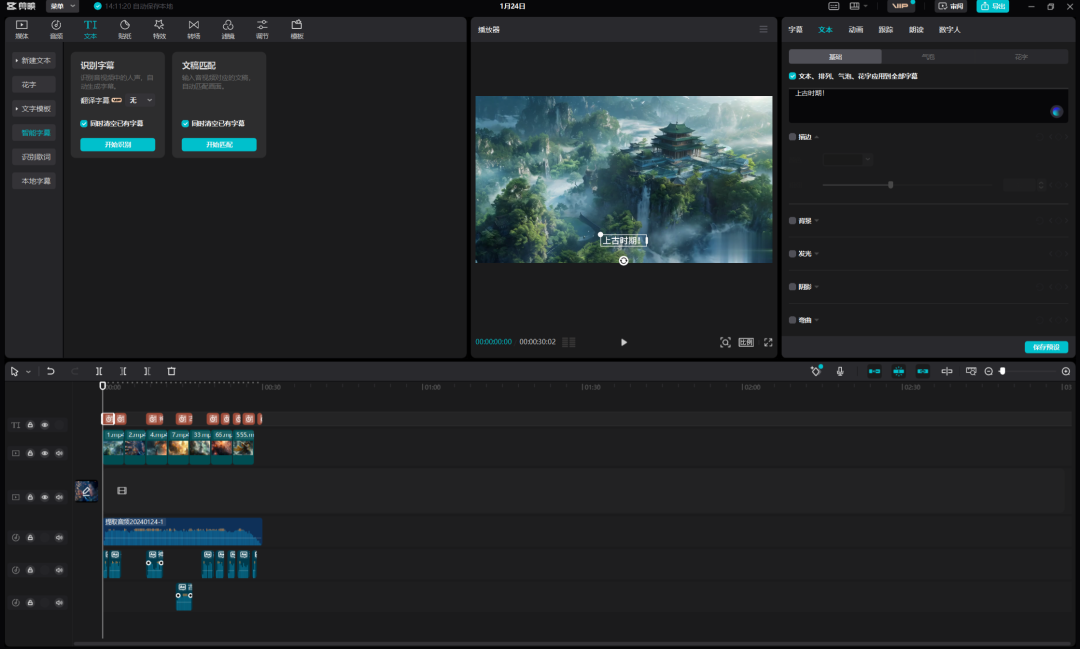
Task: Click the preview-axis align icon in timeline toolbar
Action: pyautogui.click(x=947, y=371)
